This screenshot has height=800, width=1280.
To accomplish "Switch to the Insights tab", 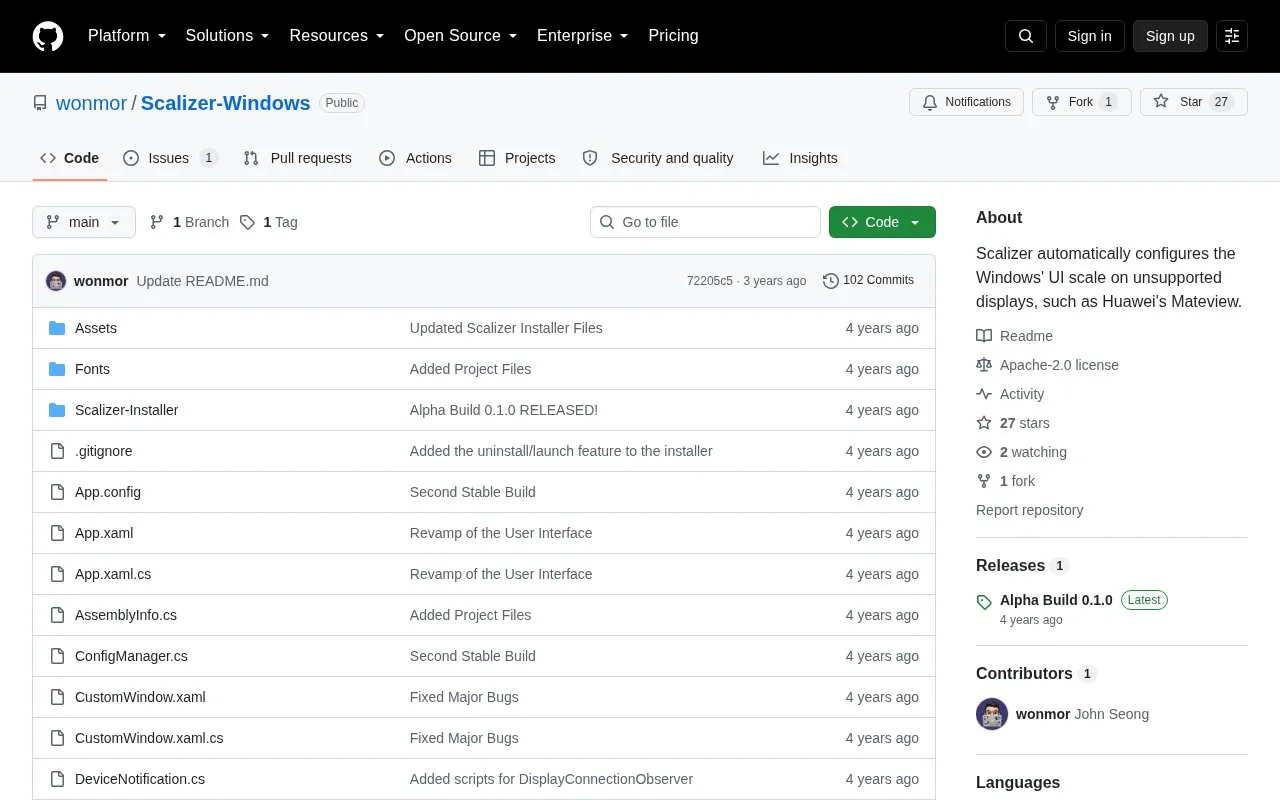I will 800,158.
